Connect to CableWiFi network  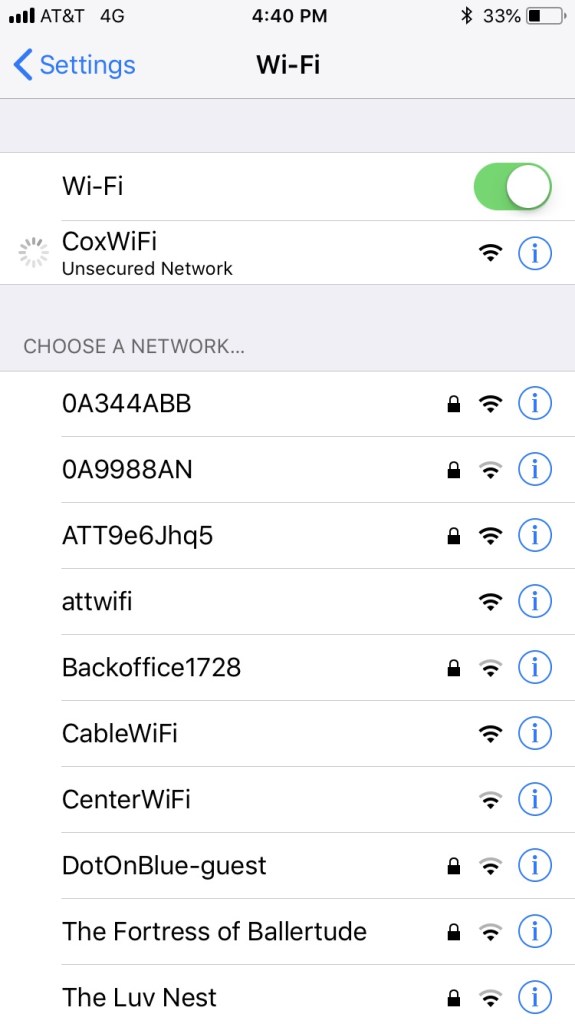(288, 733)
